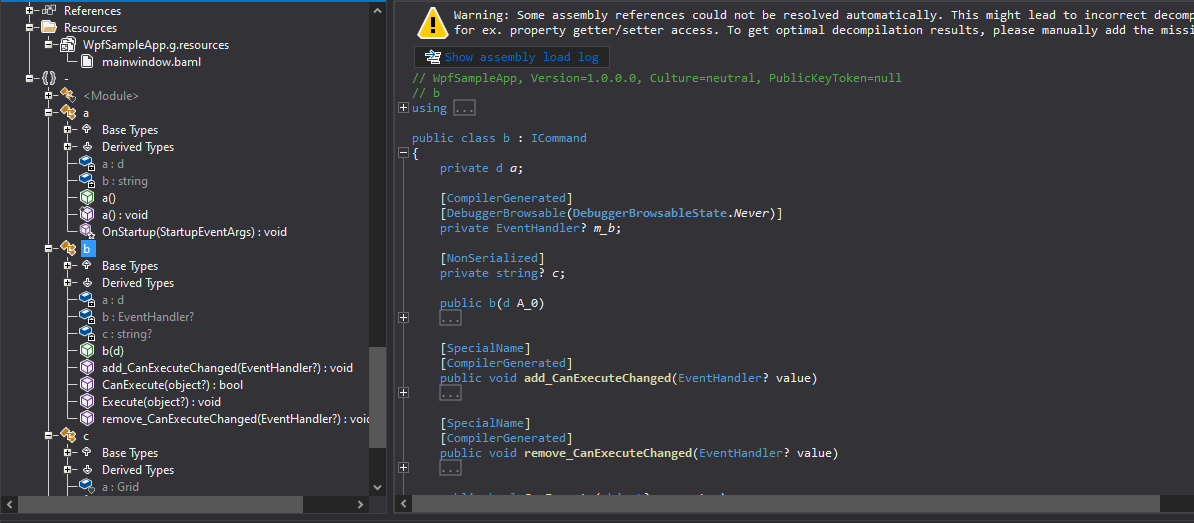Expand the remove_CanExecuteChanged method body

(x=403, y=467)
